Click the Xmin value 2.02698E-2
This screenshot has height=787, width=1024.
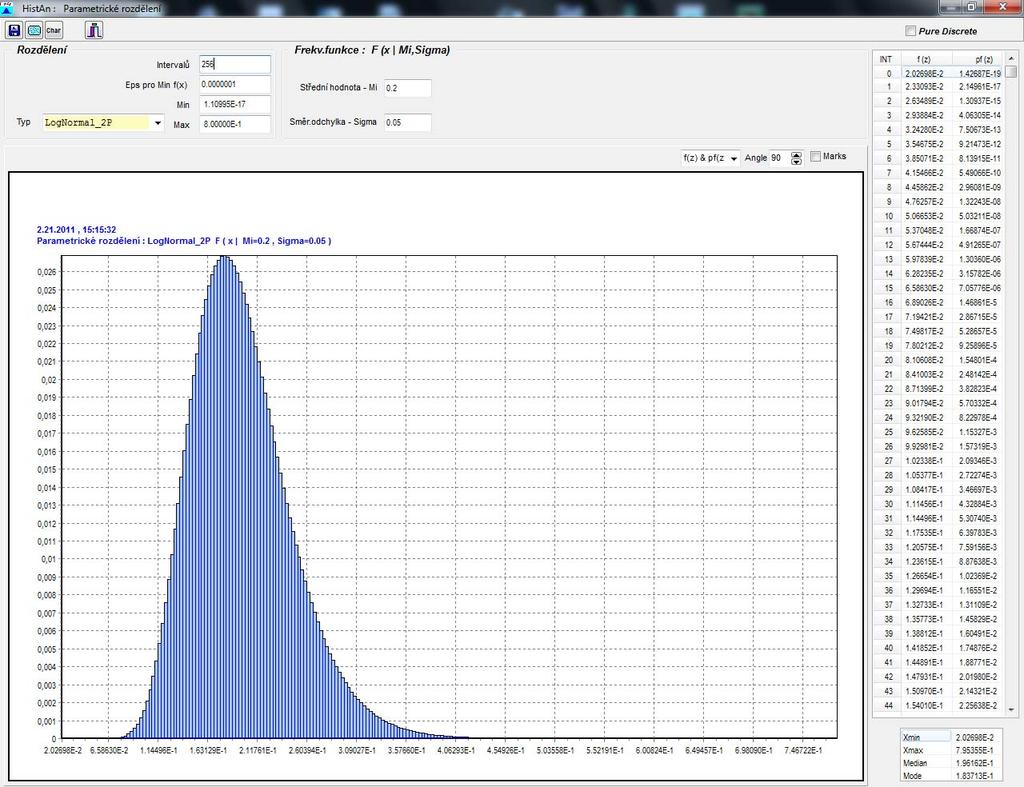(974, 737)
